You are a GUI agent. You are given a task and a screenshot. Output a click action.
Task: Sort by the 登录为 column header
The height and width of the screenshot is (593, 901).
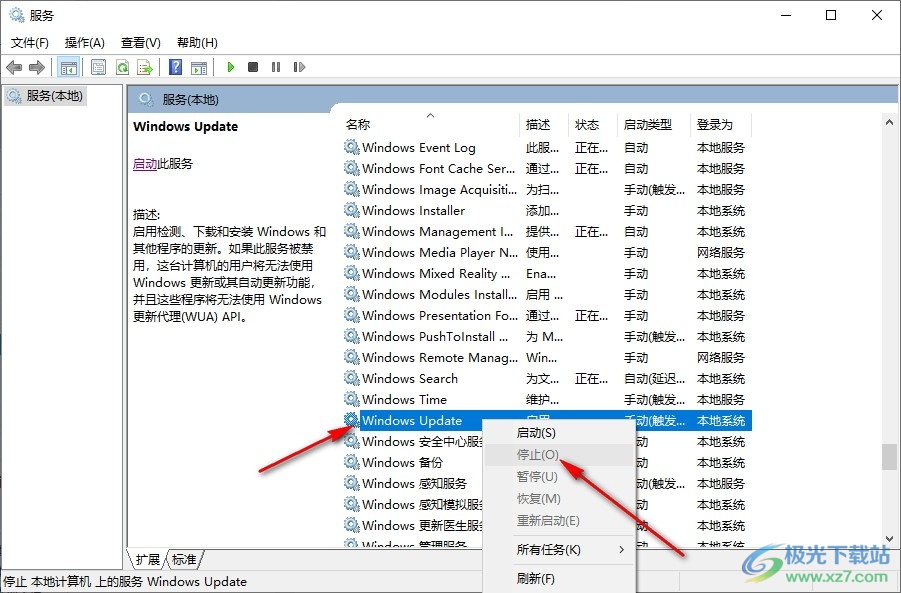pyautogui.click(x=721, y=125)
